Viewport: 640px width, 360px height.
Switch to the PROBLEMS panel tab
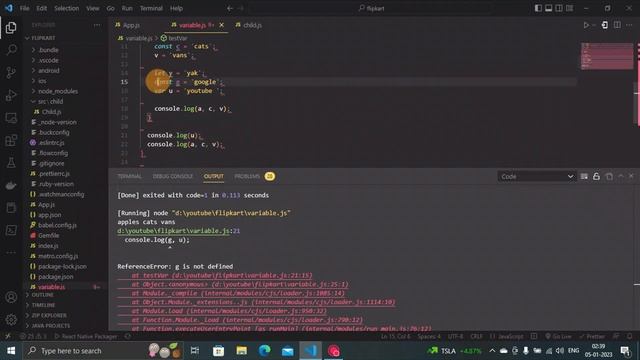point(247,176)
